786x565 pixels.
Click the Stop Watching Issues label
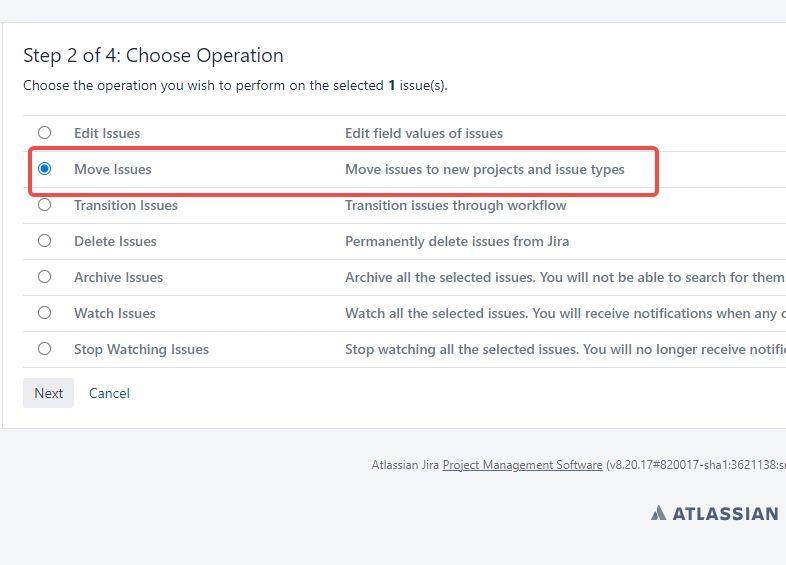click(141, 349)
